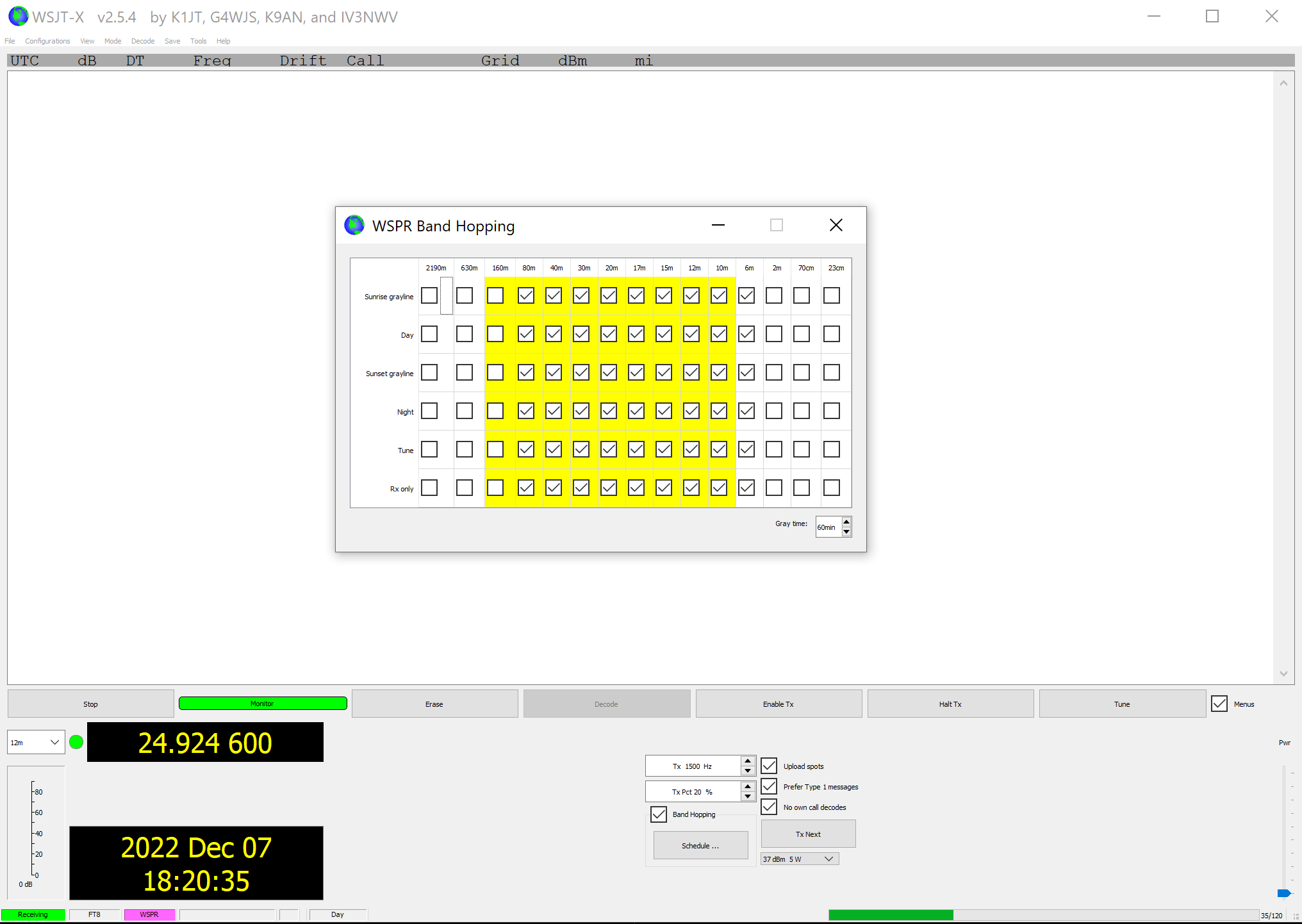Toggle No own call decodes checkbox
The image size is (1302, 924).
click(769, 807)
